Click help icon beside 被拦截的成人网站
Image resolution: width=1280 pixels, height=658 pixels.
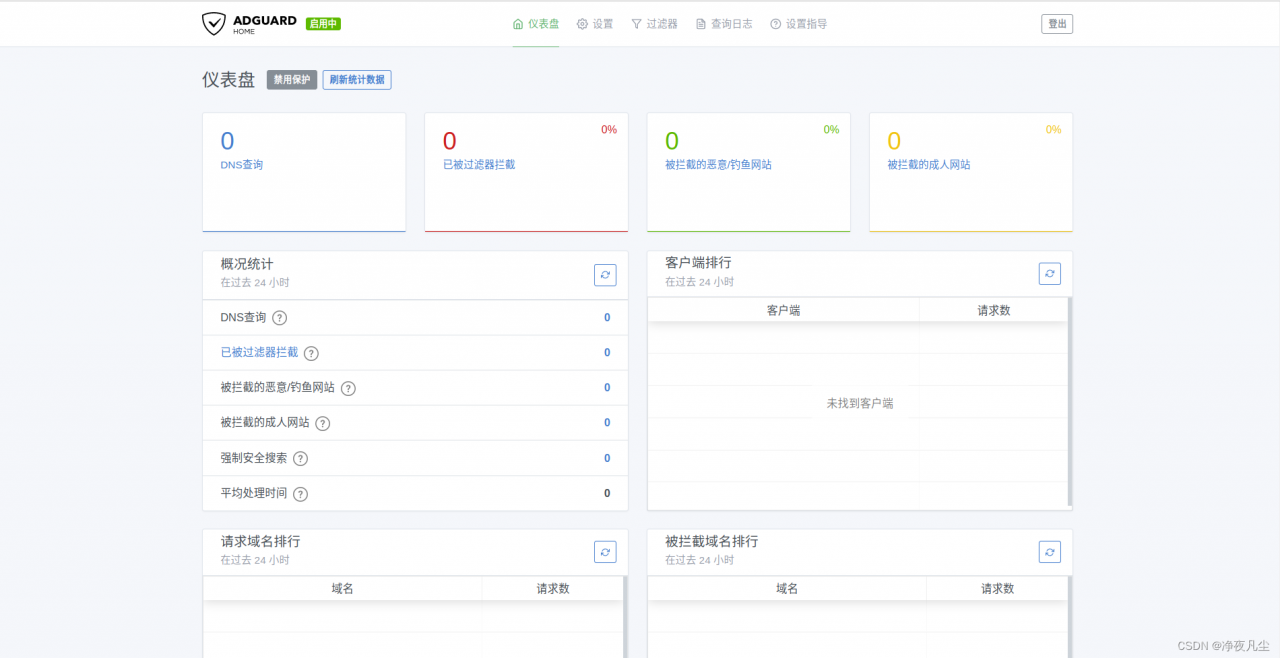(322, 423)
